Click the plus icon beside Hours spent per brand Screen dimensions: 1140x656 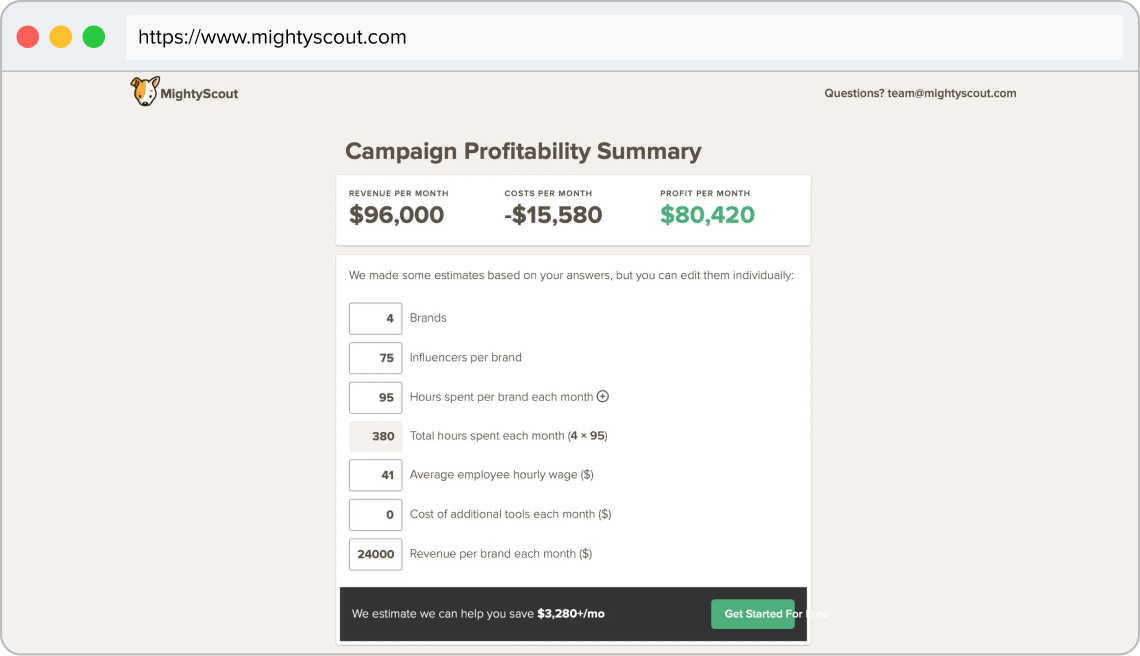tap(603, 396)
